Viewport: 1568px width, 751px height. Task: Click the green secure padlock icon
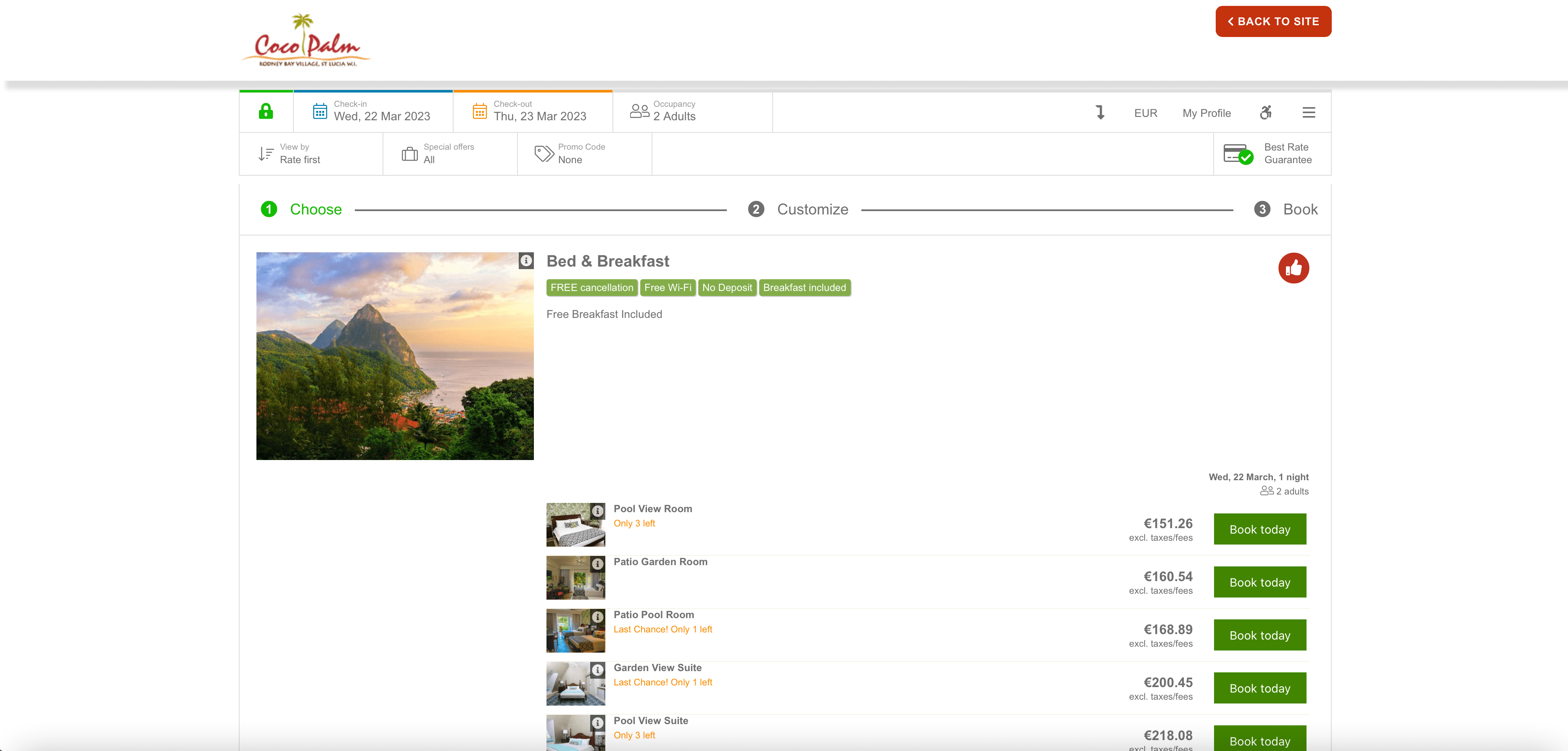click(x=265, y=111)
